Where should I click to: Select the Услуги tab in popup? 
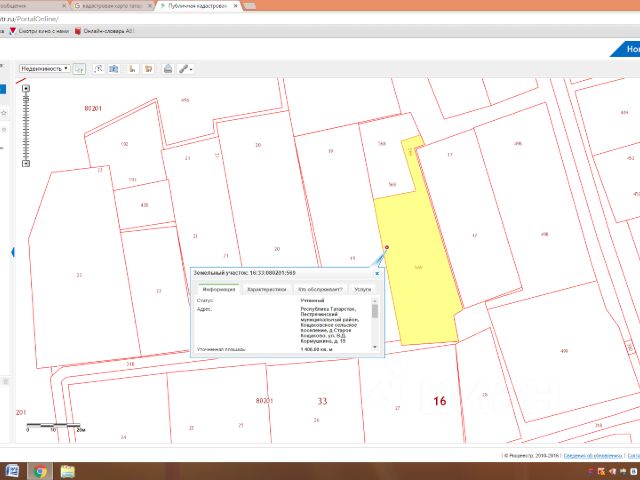click(362, 288)
